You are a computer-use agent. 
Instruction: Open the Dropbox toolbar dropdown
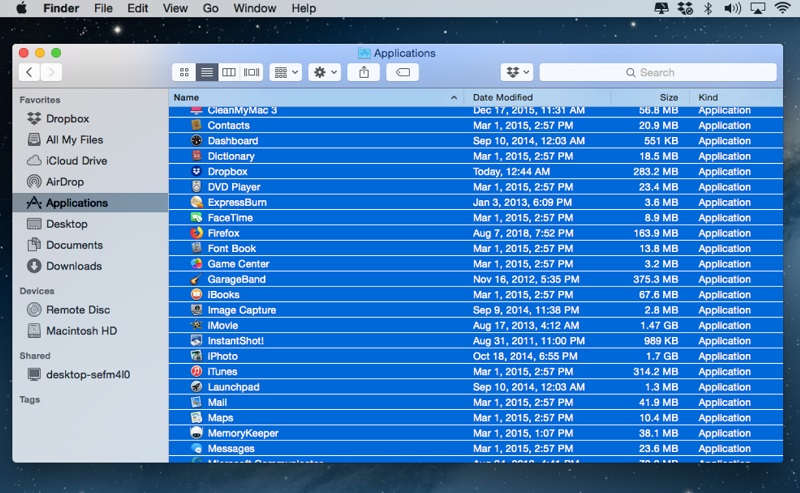(x=517, y=72)
